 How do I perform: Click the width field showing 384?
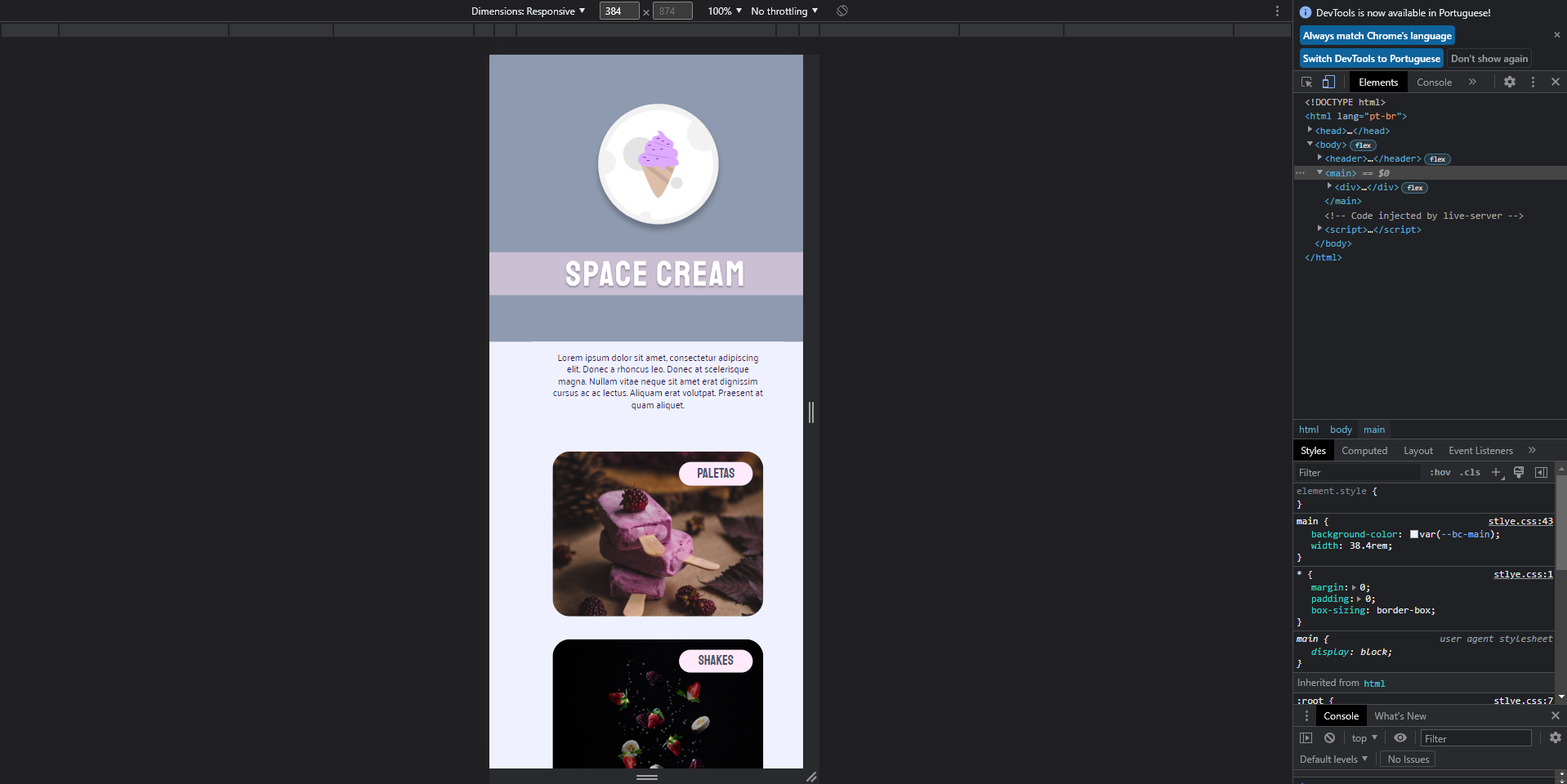click(619, 11)
